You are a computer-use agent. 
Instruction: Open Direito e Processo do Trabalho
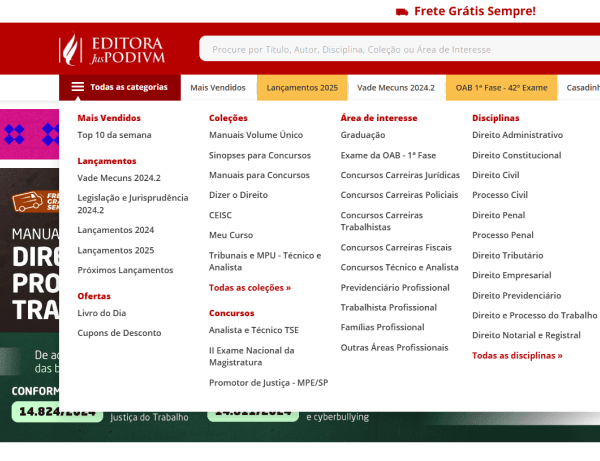pos(535,316)
